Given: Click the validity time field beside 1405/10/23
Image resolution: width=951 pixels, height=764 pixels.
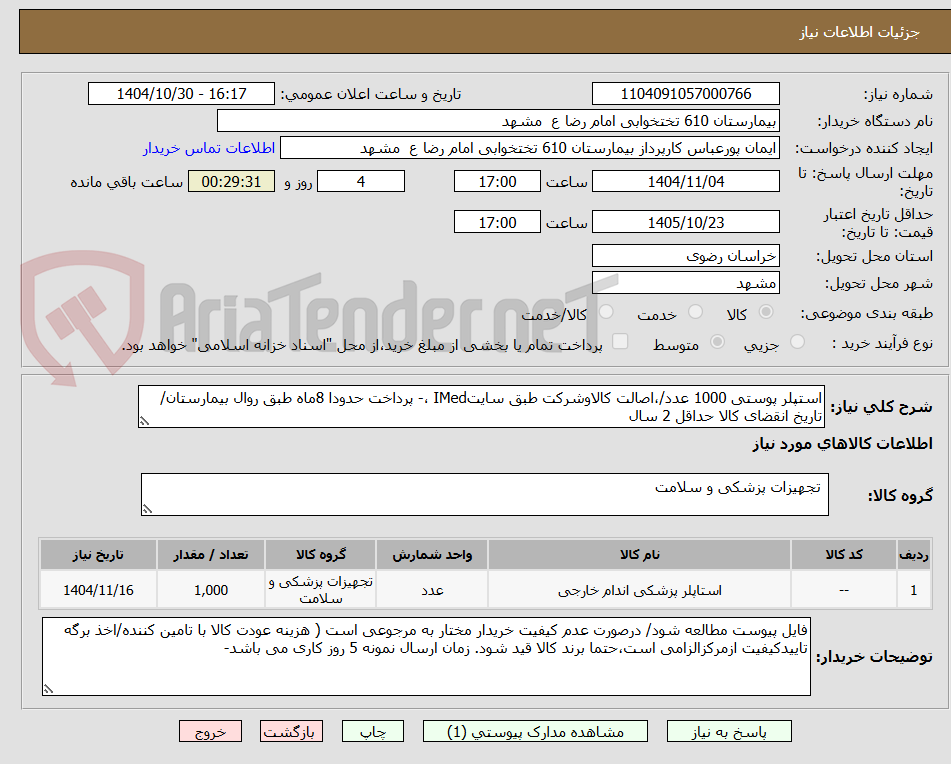Looking at the screenshot, I should point(497,222).
